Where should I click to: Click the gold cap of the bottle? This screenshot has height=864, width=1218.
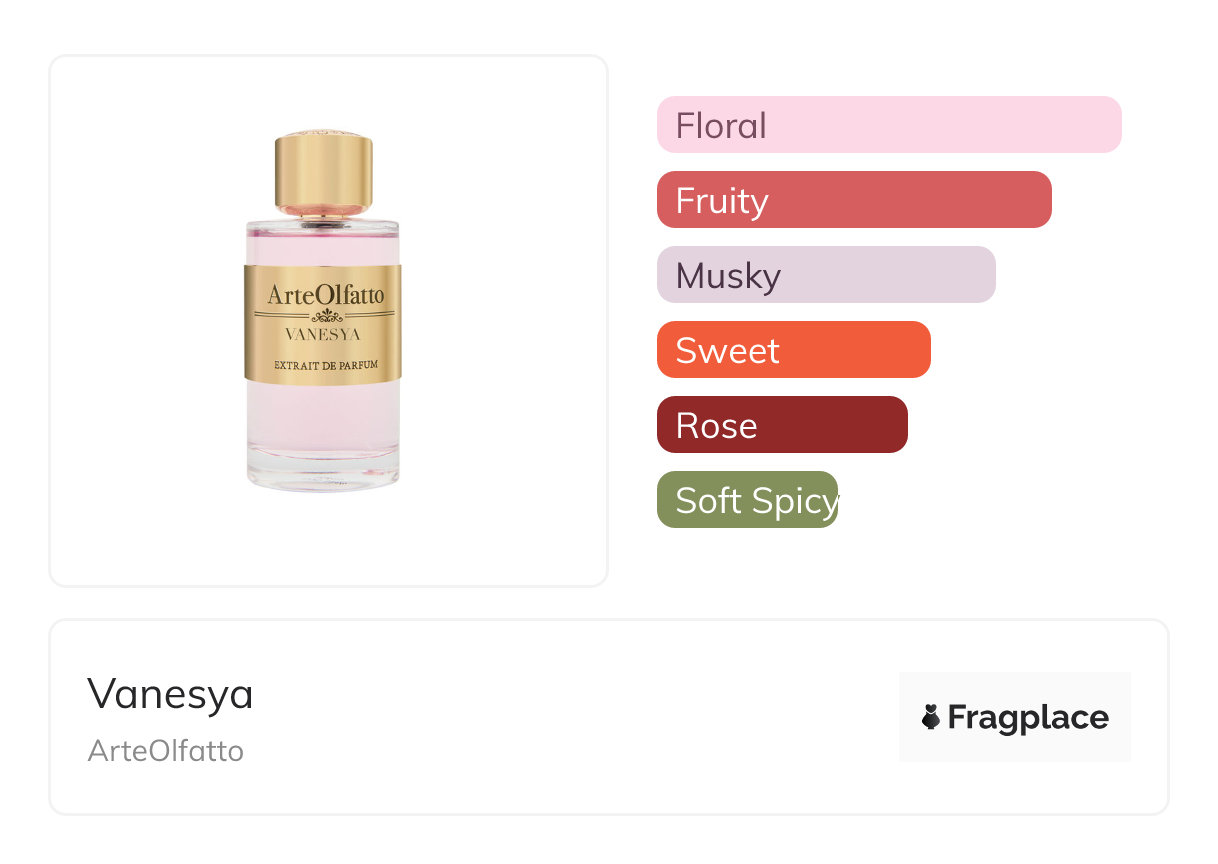[x=323, y=172]
